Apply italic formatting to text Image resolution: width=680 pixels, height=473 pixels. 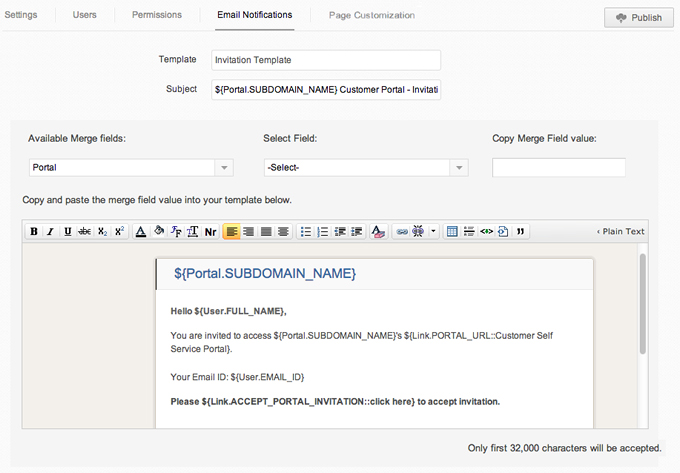click(x=50, y=231)
